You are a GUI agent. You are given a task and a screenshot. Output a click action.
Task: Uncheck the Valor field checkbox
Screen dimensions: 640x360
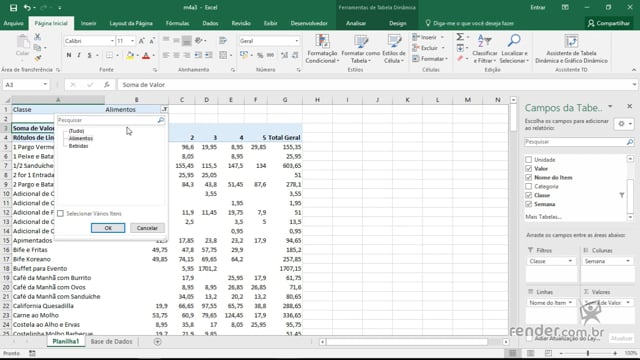tap(529, 169)
